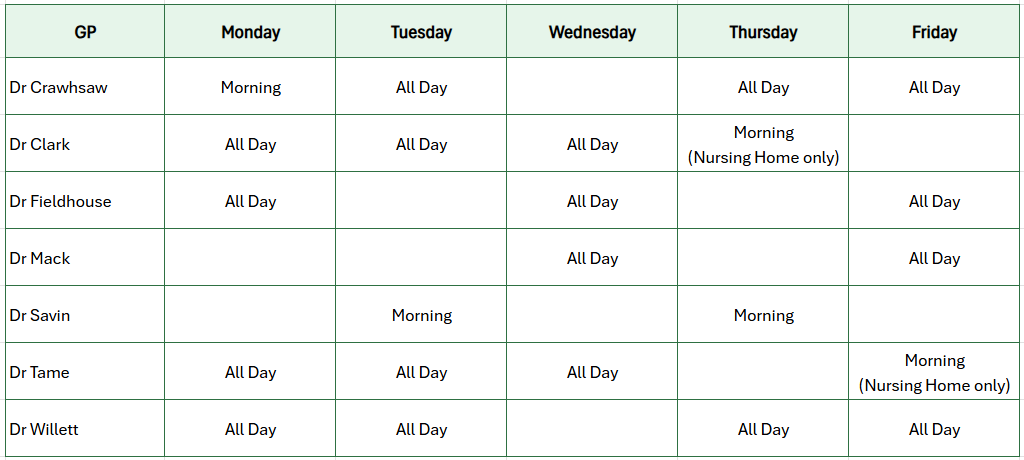Viewport: 1024px width, 460px height.
Task: Click Dr Mack's Wednesday All Day cell
Action: [592, 258]
